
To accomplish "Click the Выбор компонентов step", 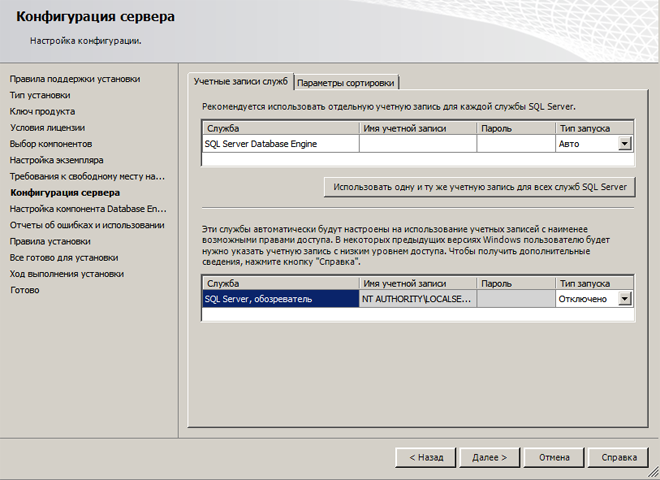I will point(51,144).
